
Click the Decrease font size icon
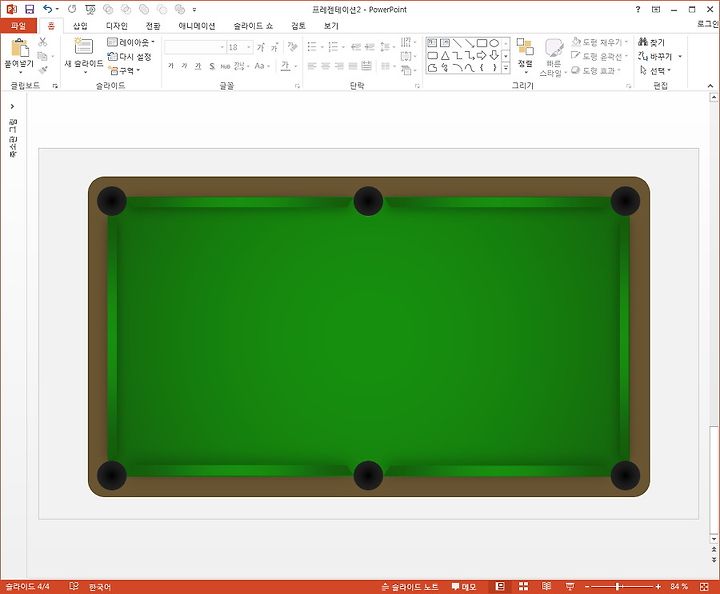click(275, 47)
